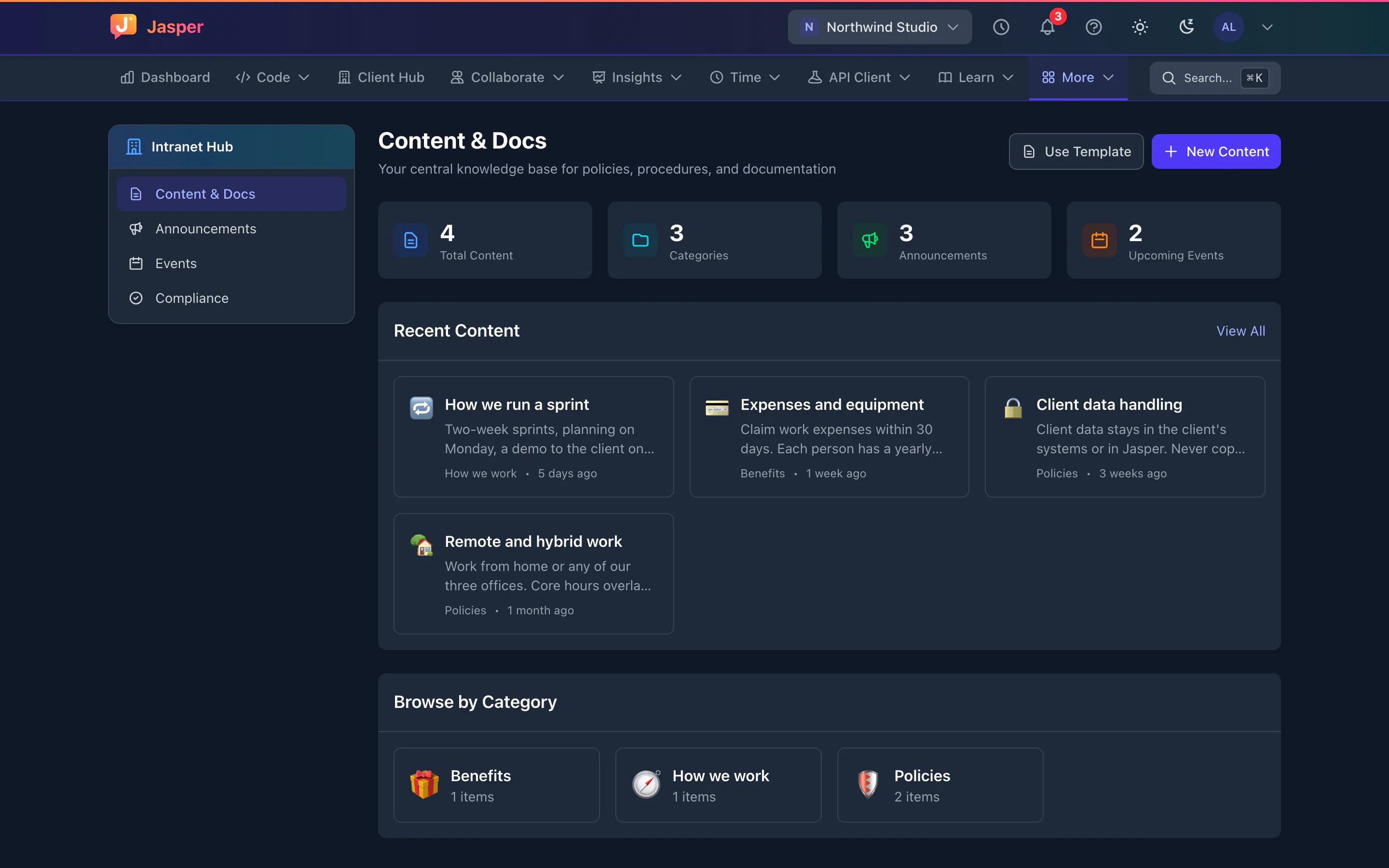Create New Content
Screen dimensions: 1389x868
[1216, 151]
